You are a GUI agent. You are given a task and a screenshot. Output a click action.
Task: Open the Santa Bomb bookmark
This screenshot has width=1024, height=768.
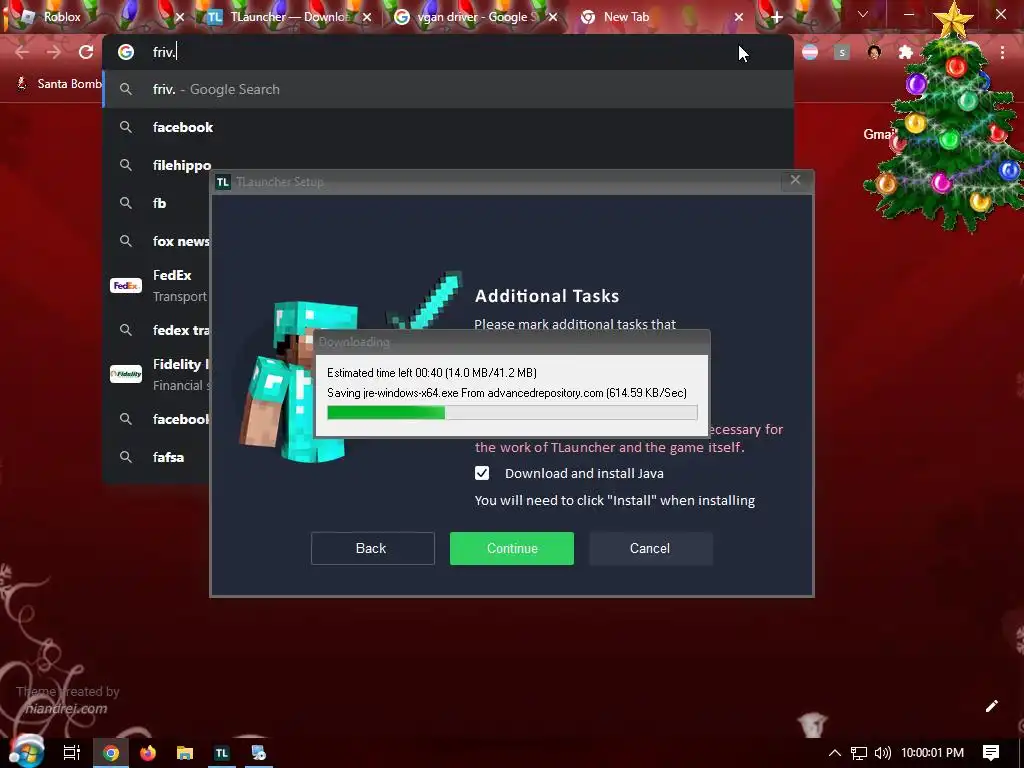point(59,84)
